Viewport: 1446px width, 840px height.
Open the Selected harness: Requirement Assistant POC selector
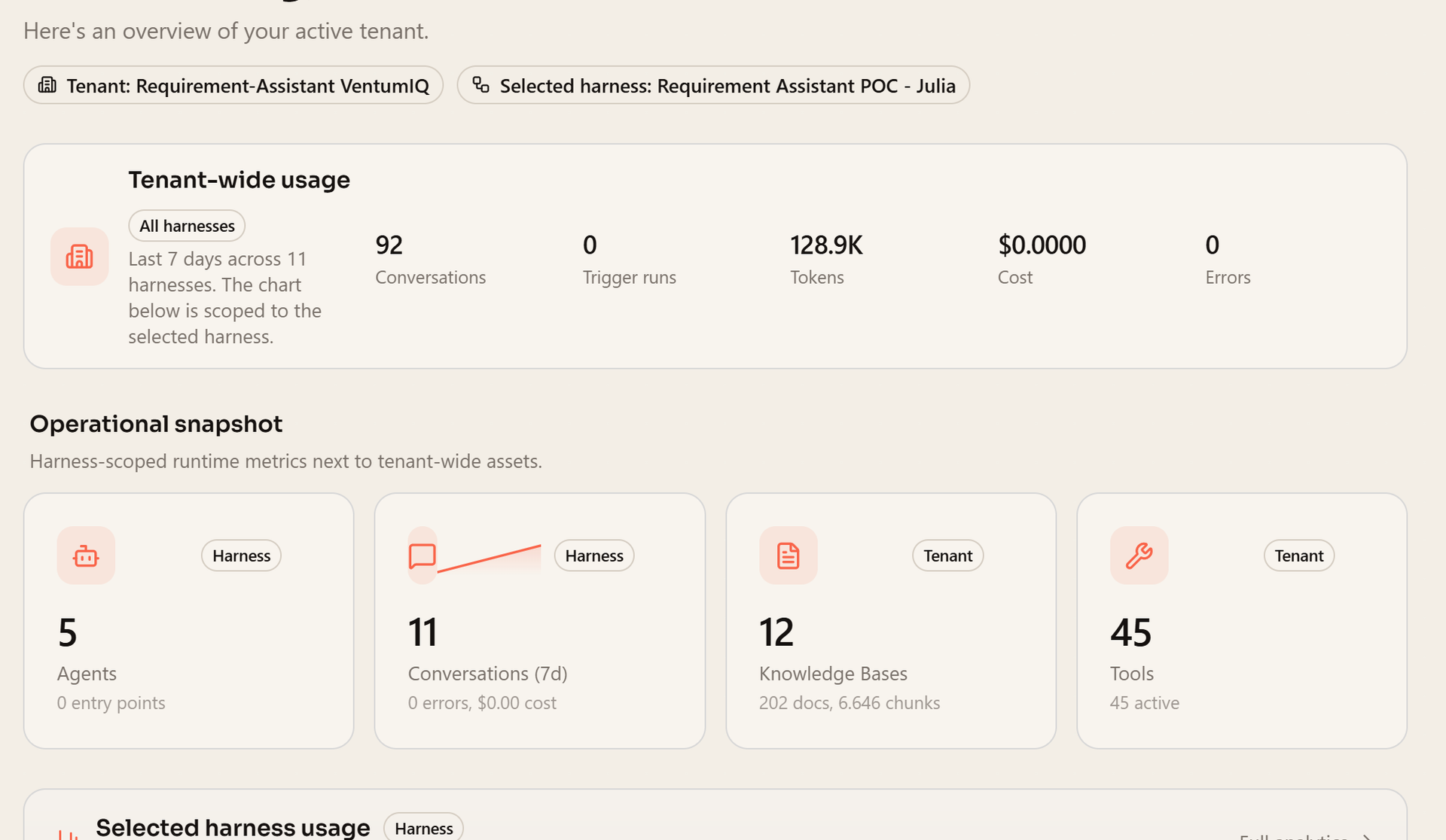[x=713, y=85]
